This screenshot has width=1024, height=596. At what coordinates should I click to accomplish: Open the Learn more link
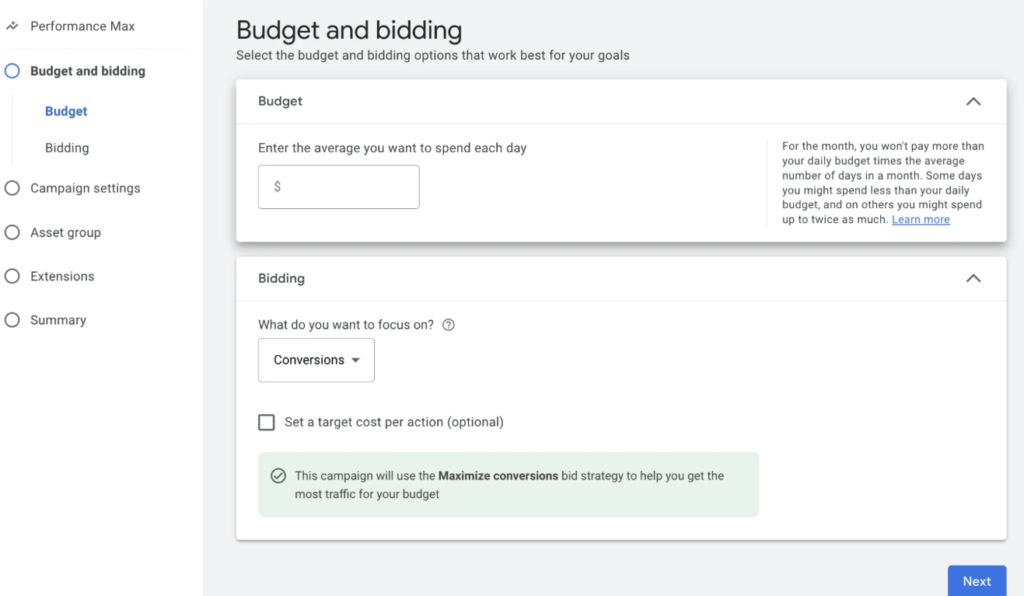point(920,218)
